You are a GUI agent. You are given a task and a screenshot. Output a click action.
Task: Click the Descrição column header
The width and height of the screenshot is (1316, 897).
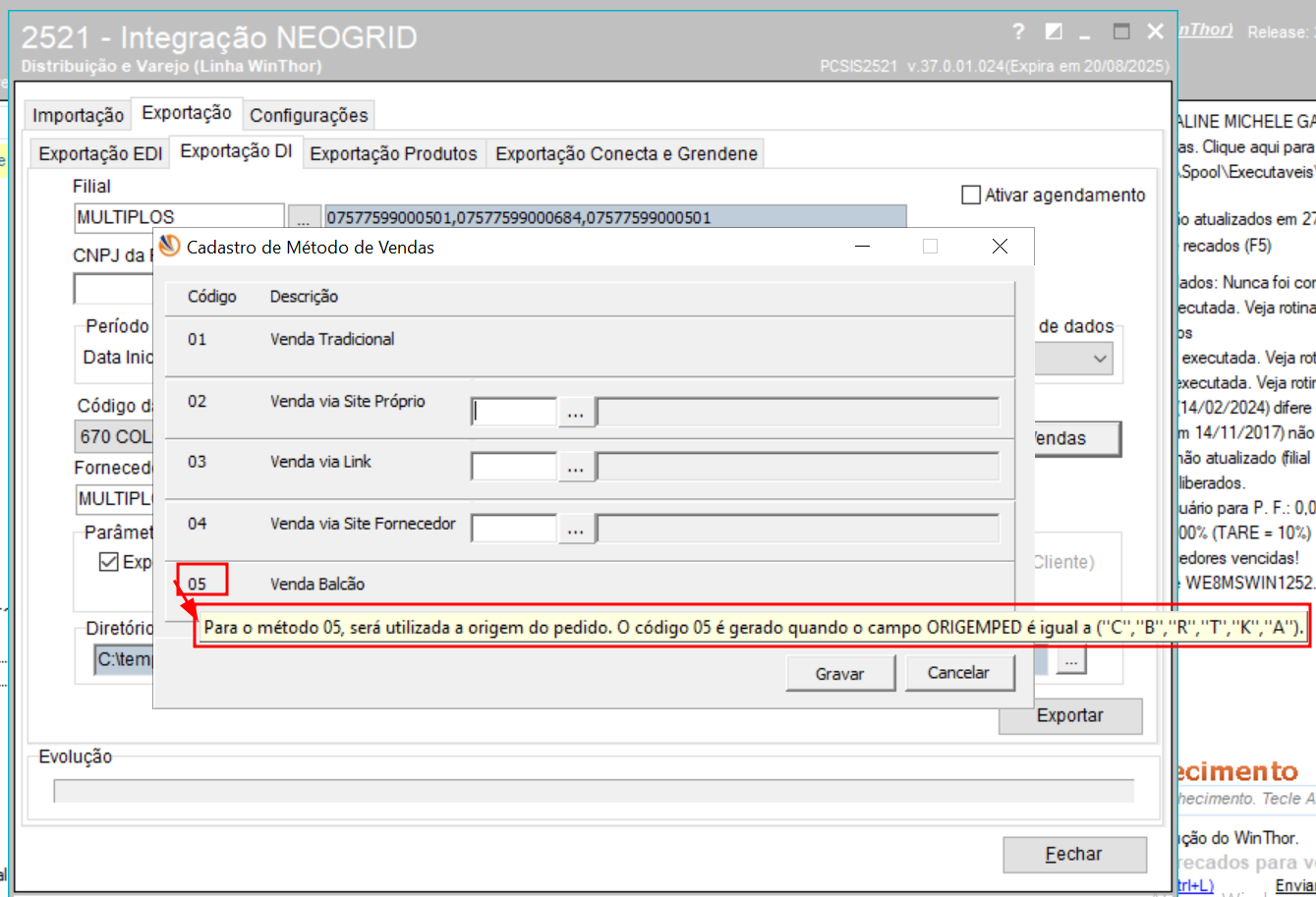click(305, 297)
